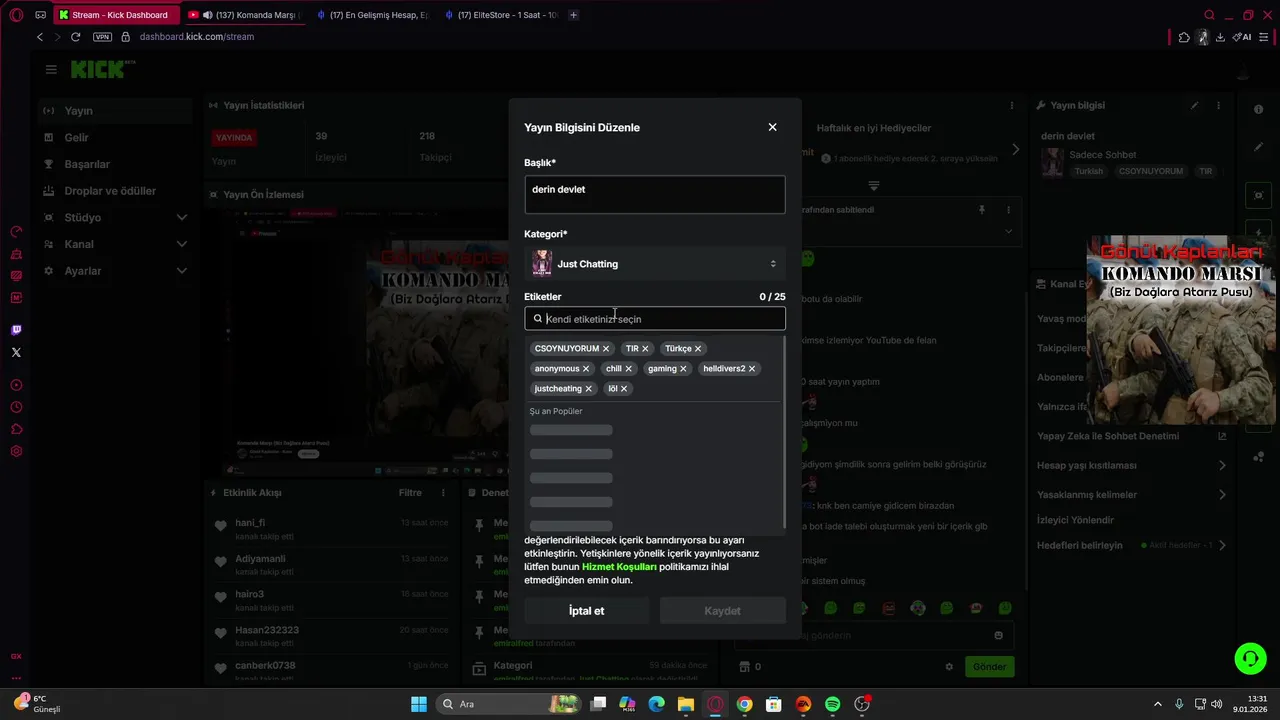Viewport: 1280px width, 720px height.
Task: Expand the Kanal sidebar section
Action: tap(182, 244)
